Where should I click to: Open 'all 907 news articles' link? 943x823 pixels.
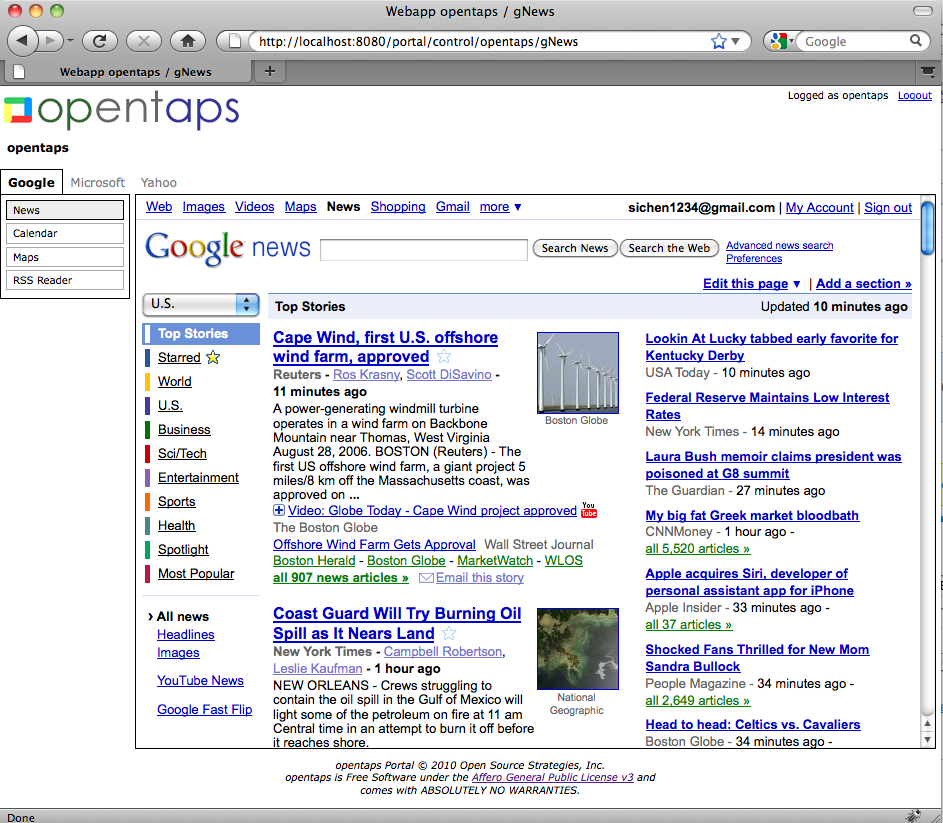coord(340,578)
